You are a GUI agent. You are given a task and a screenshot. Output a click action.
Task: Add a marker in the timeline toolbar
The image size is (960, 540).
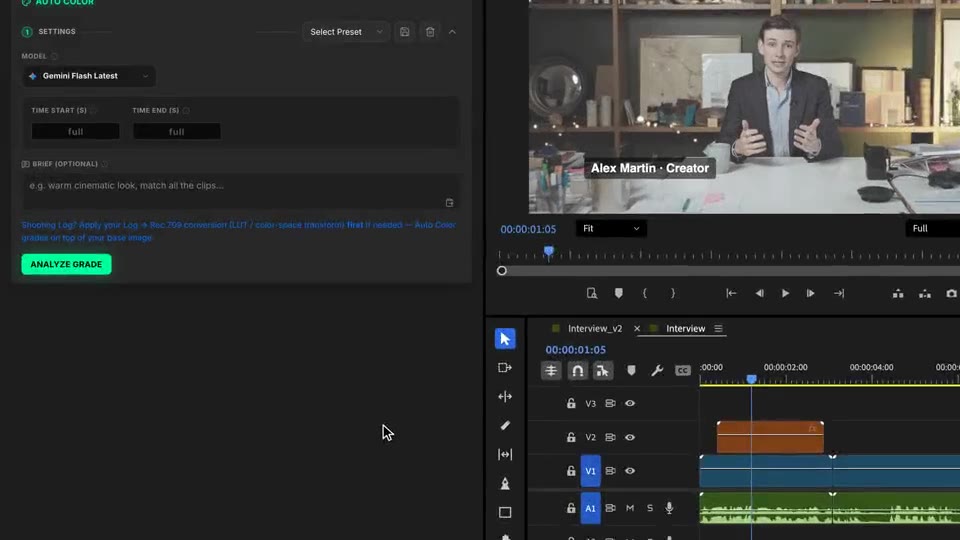coord(631,370)
